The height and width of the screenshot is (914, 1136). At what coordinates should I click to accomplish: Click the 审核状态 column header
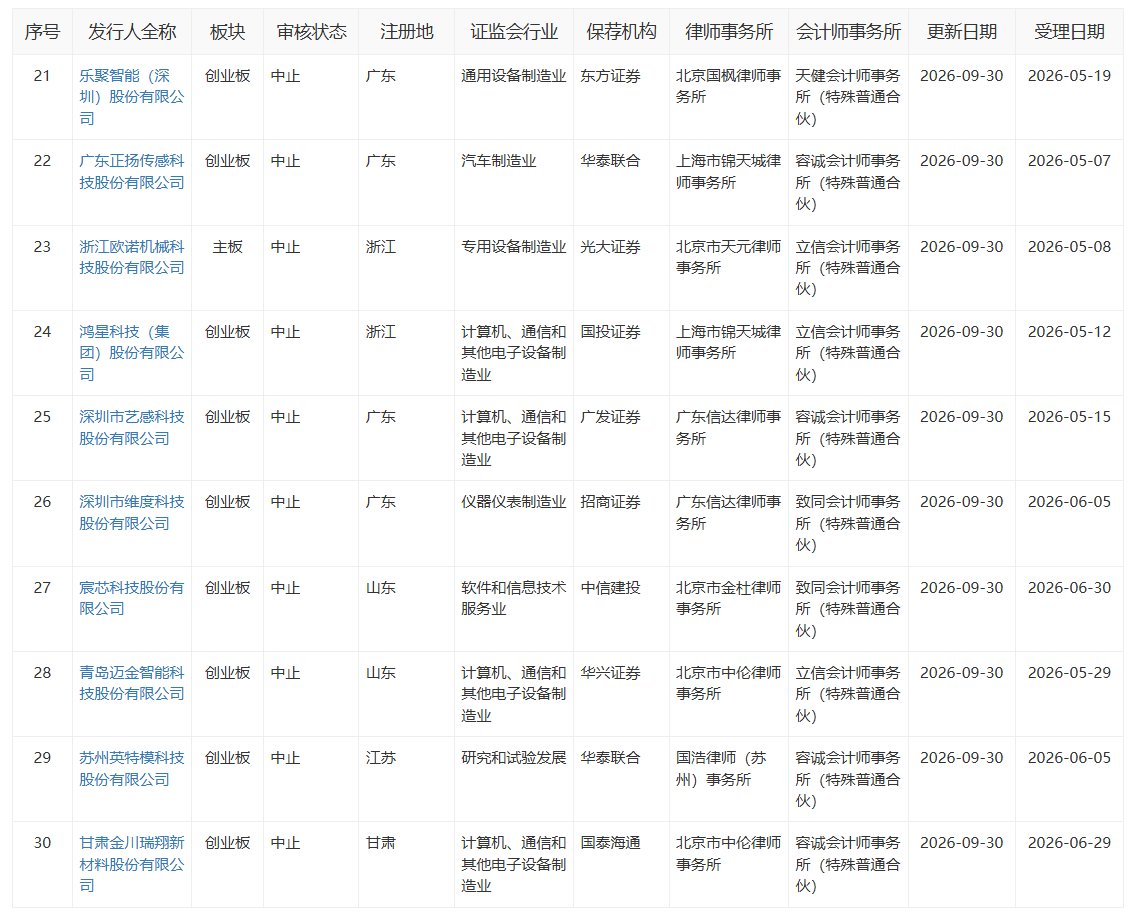click(x=312, y=32)
